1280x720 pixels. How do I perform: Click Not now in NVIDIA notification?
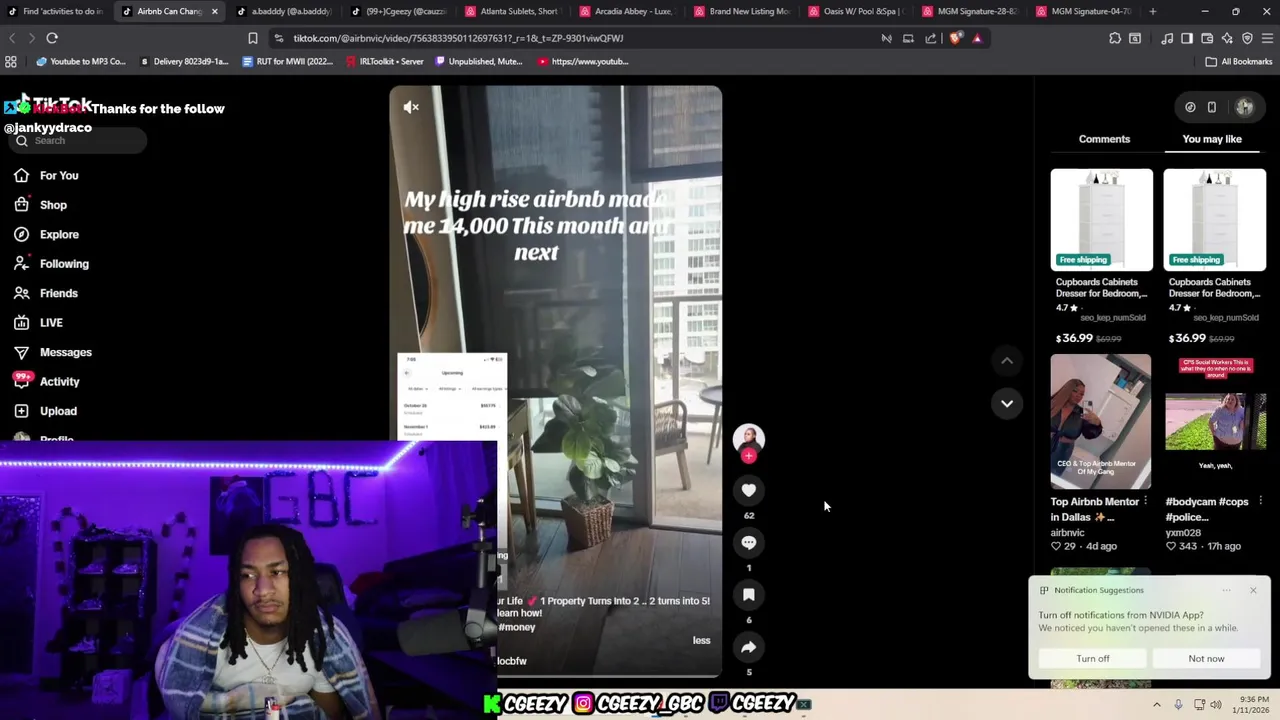click(x=1206, y=658)
